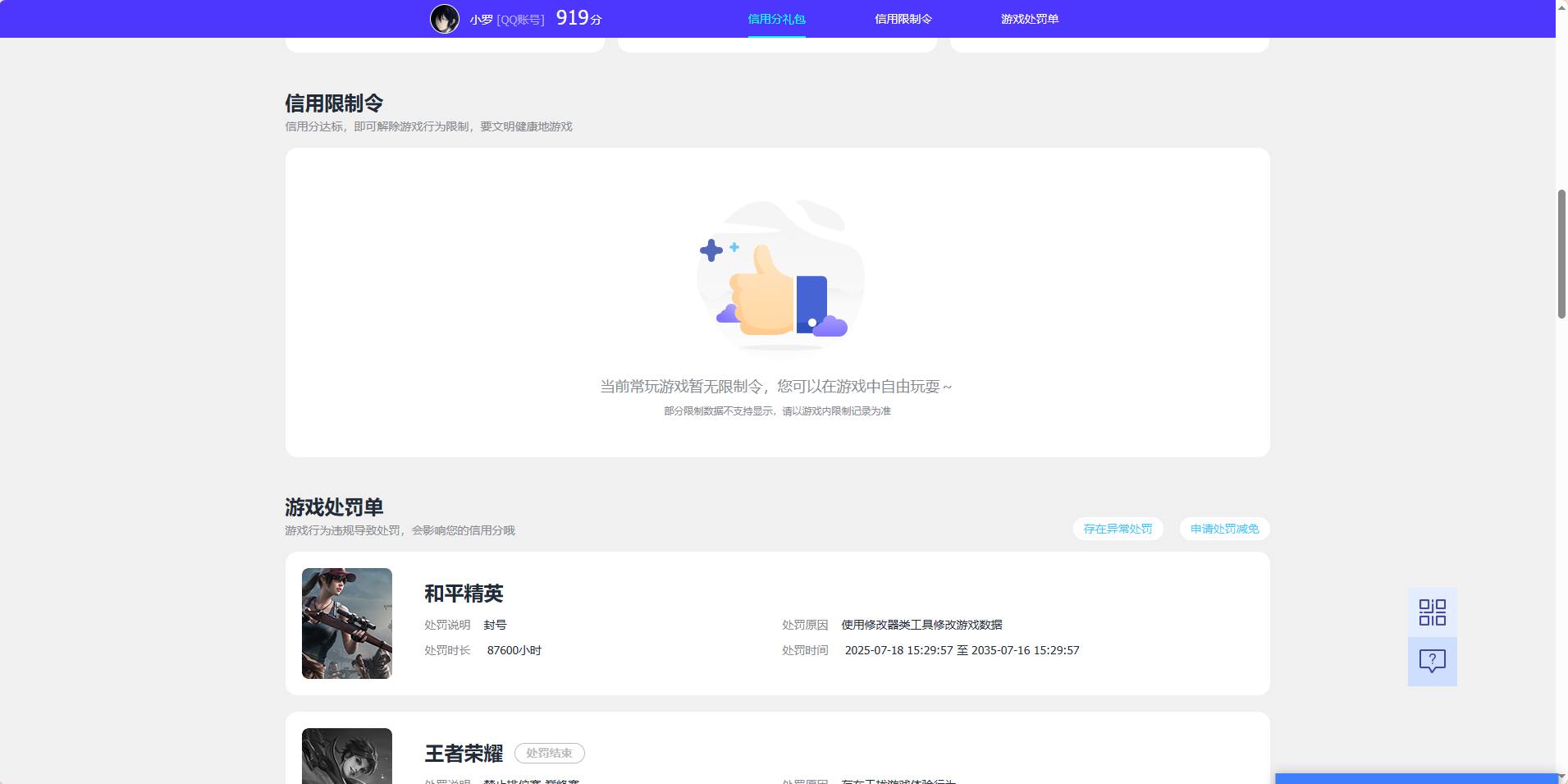1568x784 pixels.
Task: Click the 游戏处罚单 section heading
Action: [334, 507]
